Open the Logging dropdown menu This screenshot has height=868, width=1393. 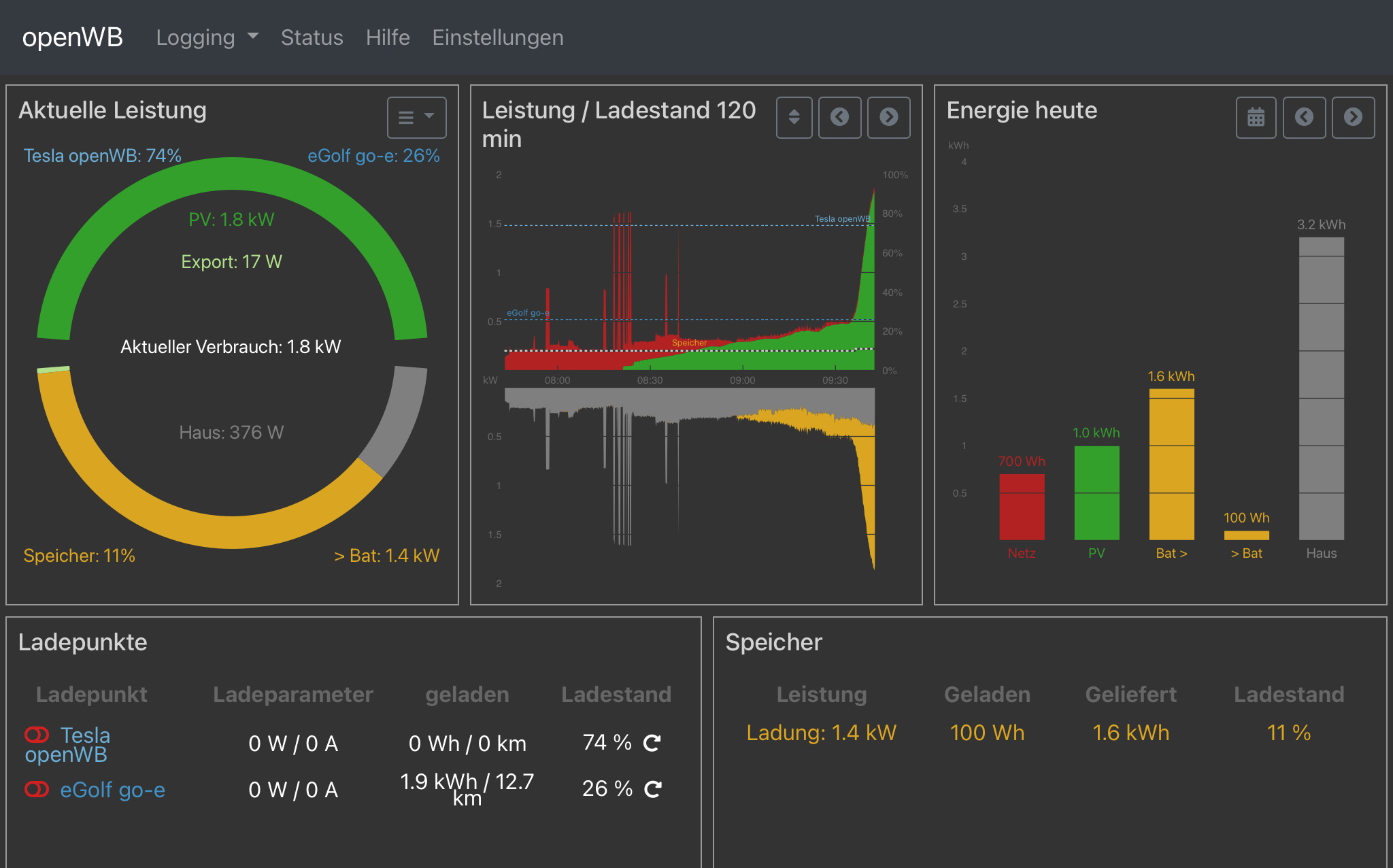[207, 37]
